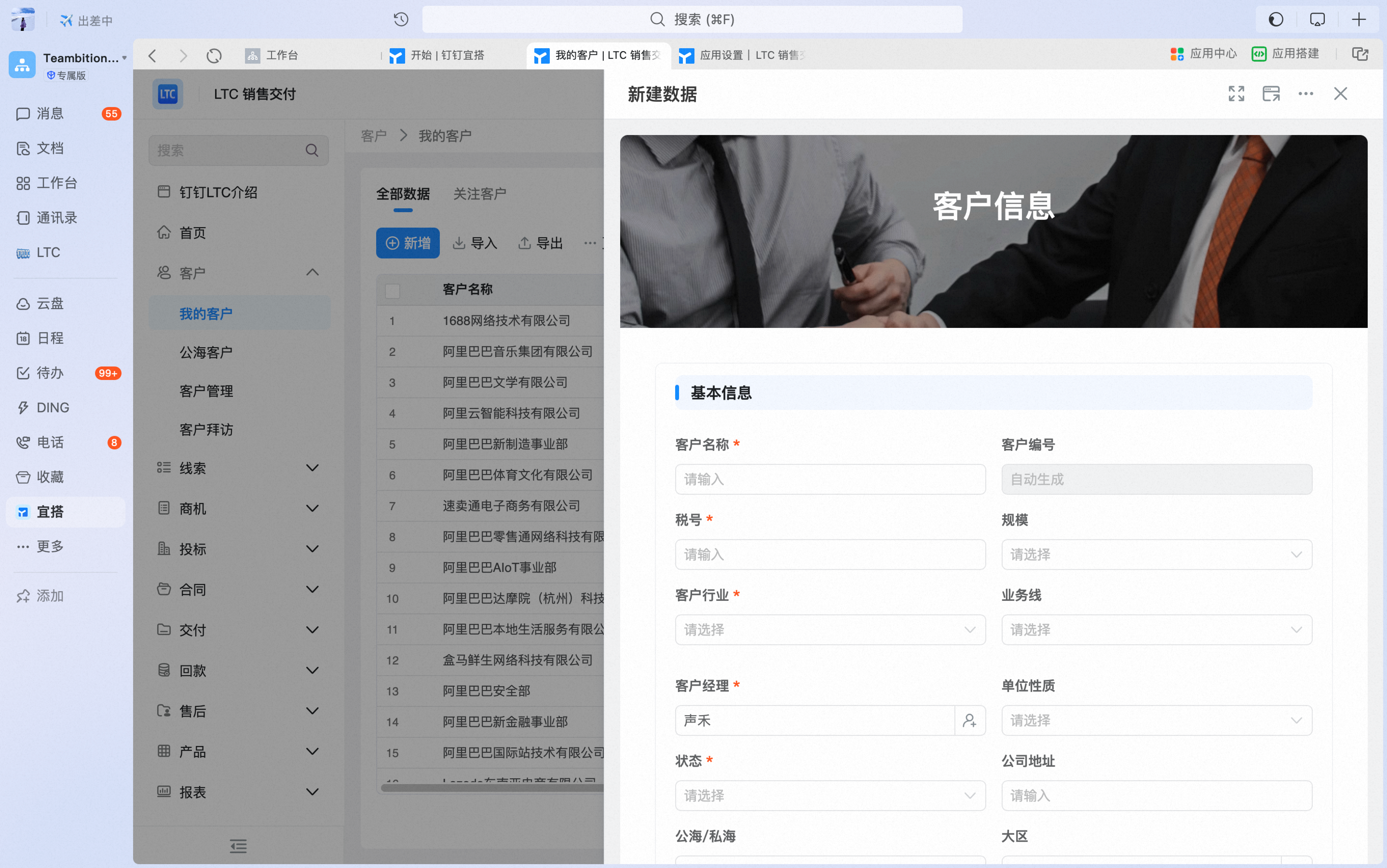Switch to 应用设置 | LTC tab
Screen dimensions: 1387x868
(x=742, y=55)
